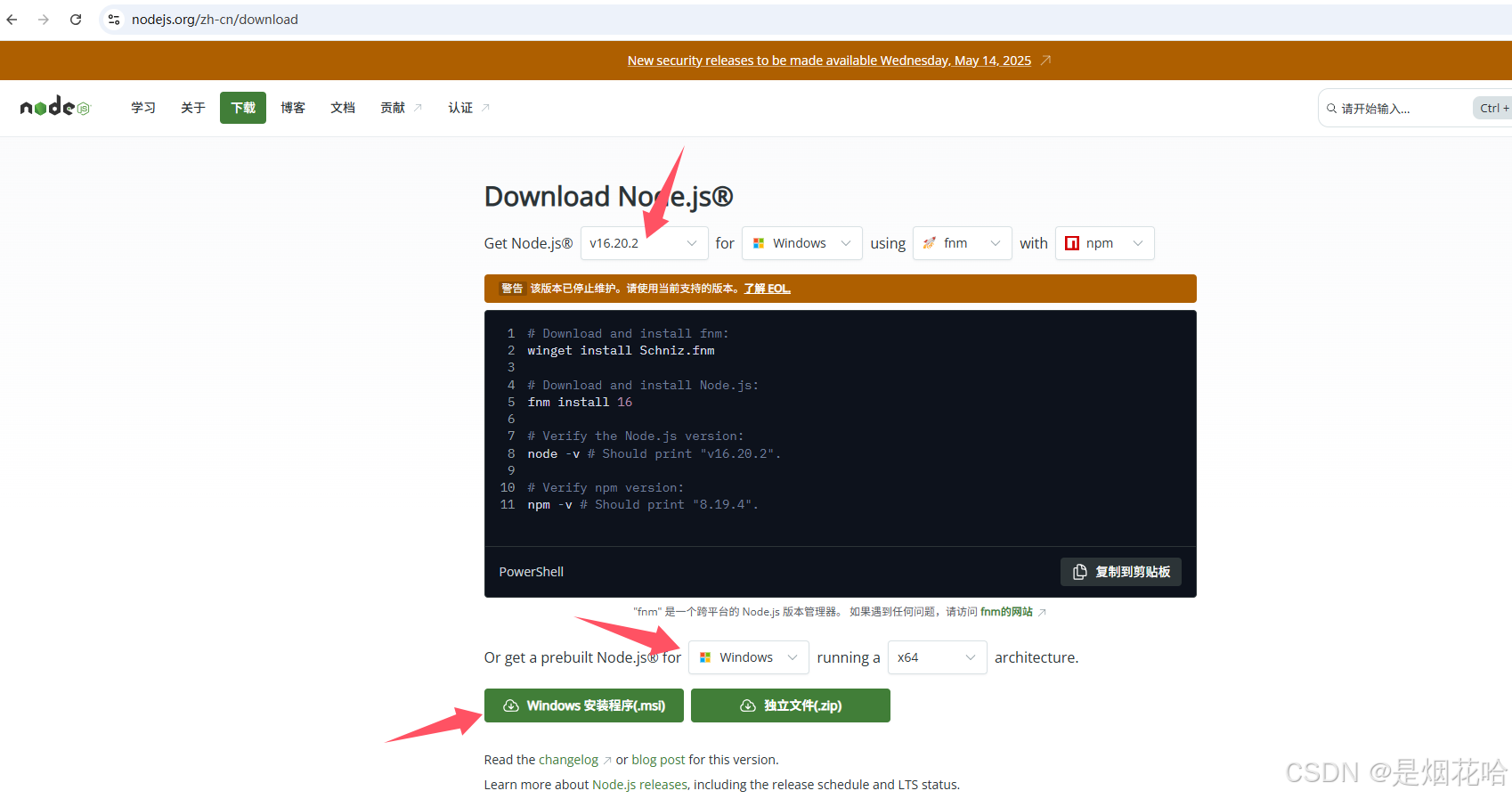
Task: Click download icon on Windows msi button
Action: click(x=511, y=705)
